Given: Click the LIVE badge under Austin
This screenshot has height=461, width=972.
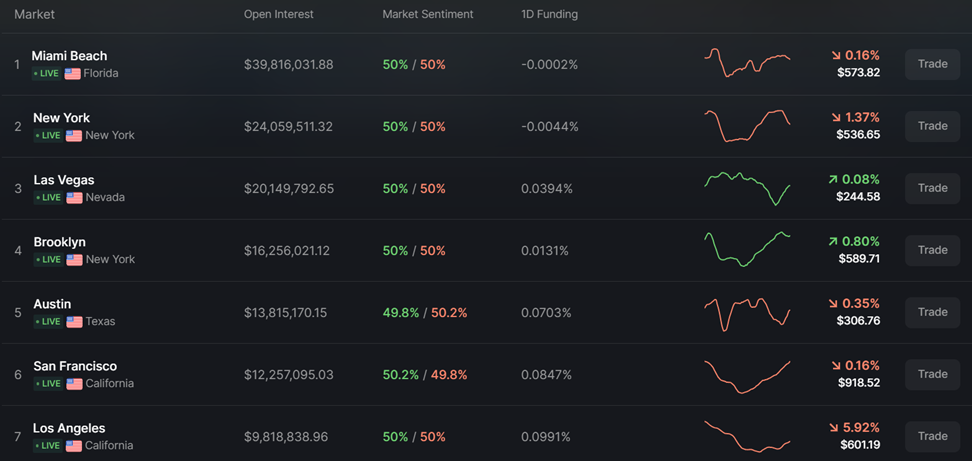Looking at the screenshot, I should click(48, 322).
